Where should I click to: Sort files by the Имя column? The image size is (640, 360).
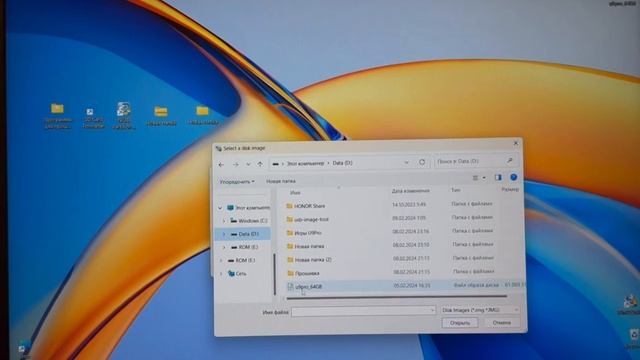295,193
